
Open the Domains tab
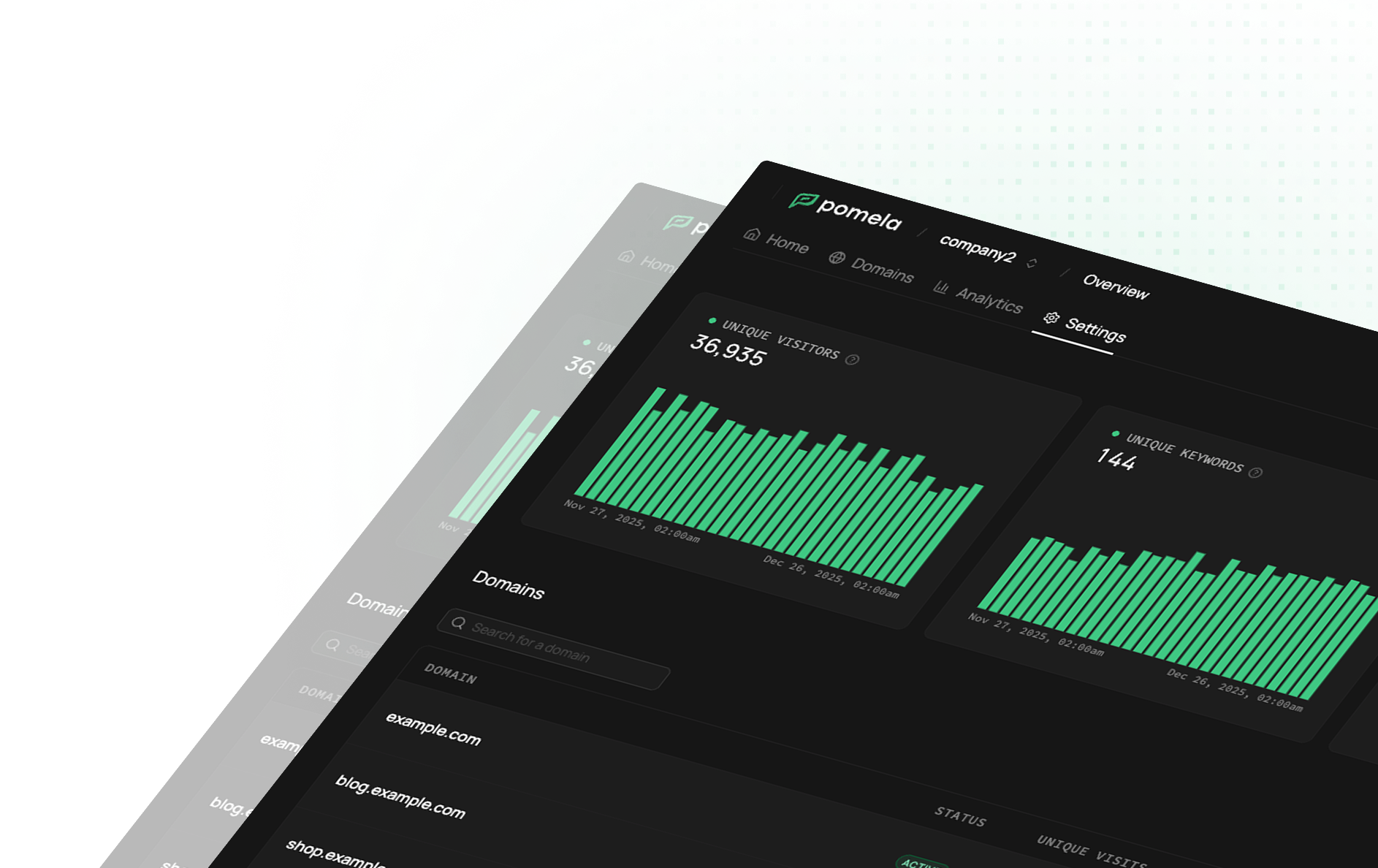click(871, 267)
